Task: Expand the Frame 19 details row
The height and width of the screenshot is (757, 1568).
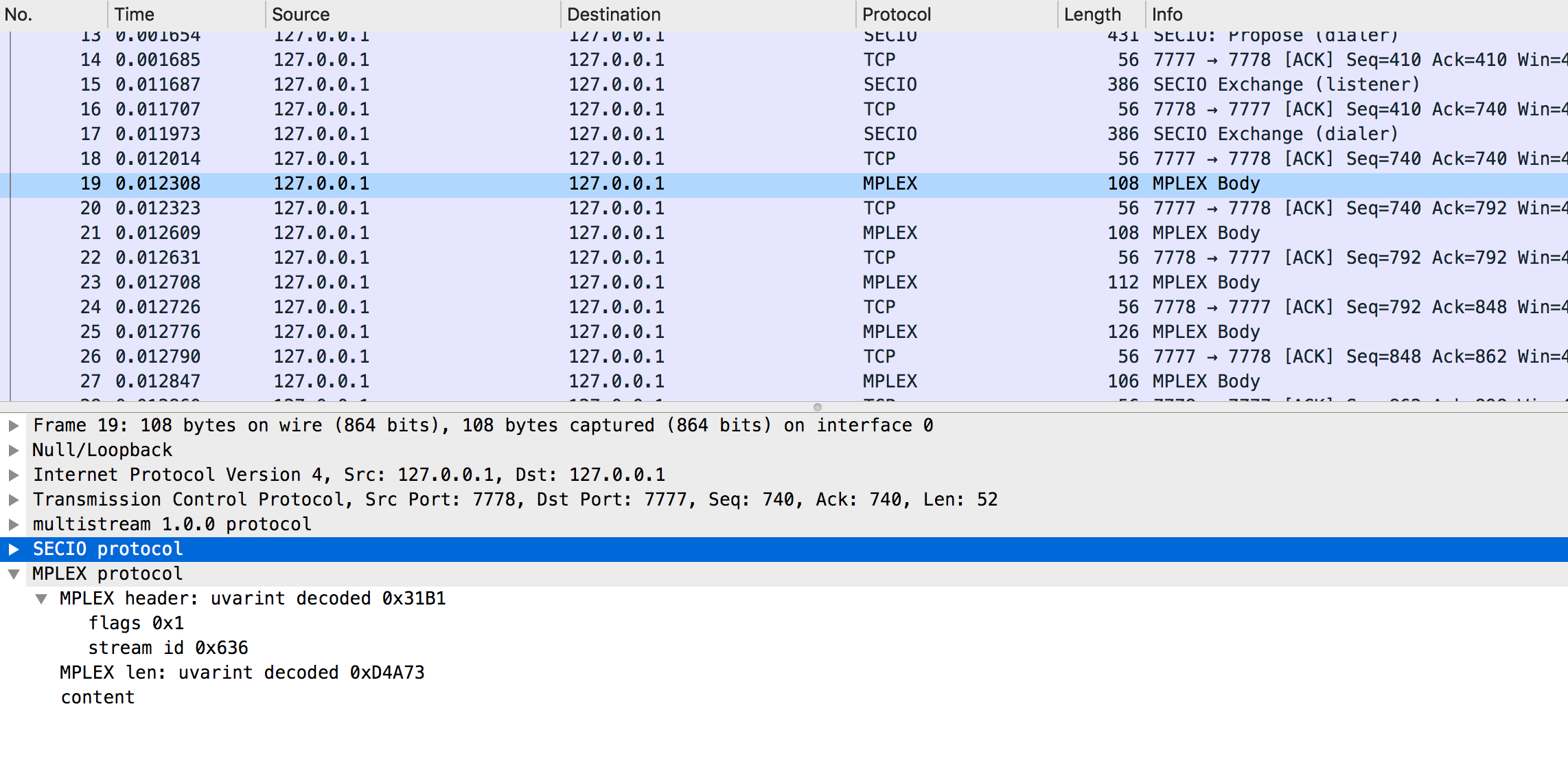Action: click(x=14, y=426)
